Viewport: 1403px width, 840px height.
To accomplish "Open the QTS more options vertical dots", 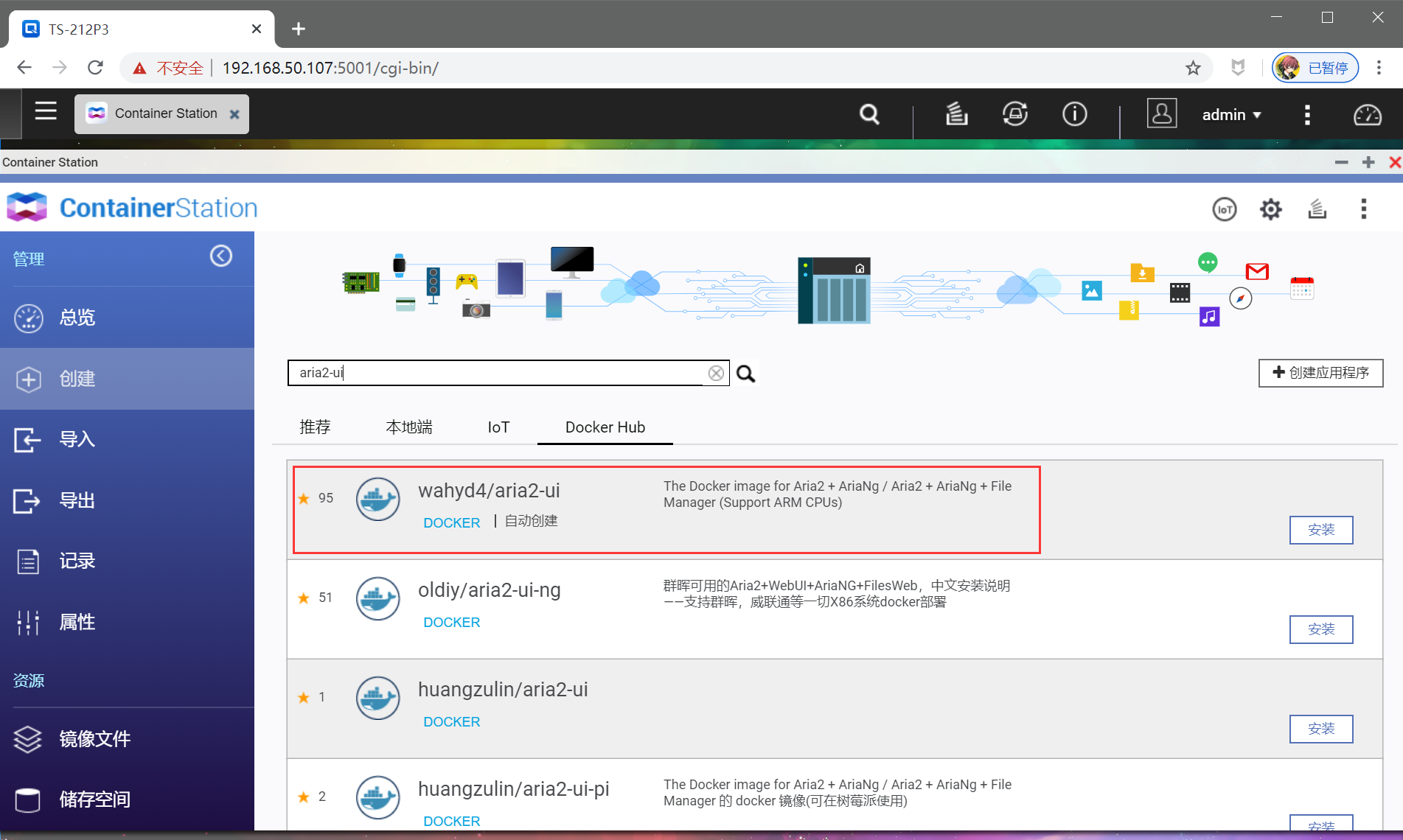I will coord(1307,114).
